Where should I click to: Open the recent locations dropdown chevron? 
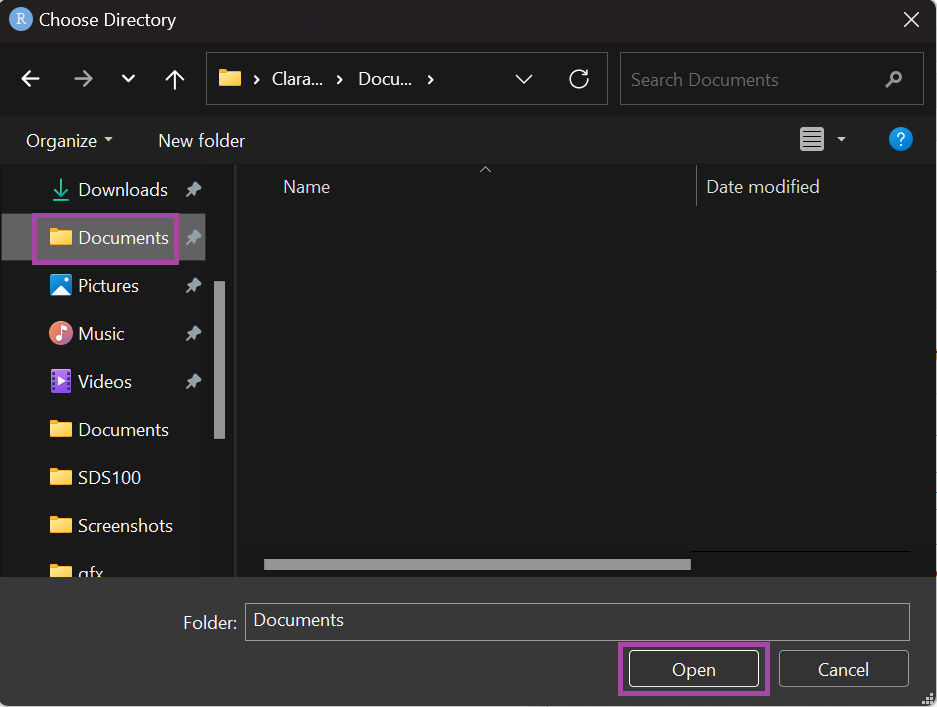(x=128, y=80)
